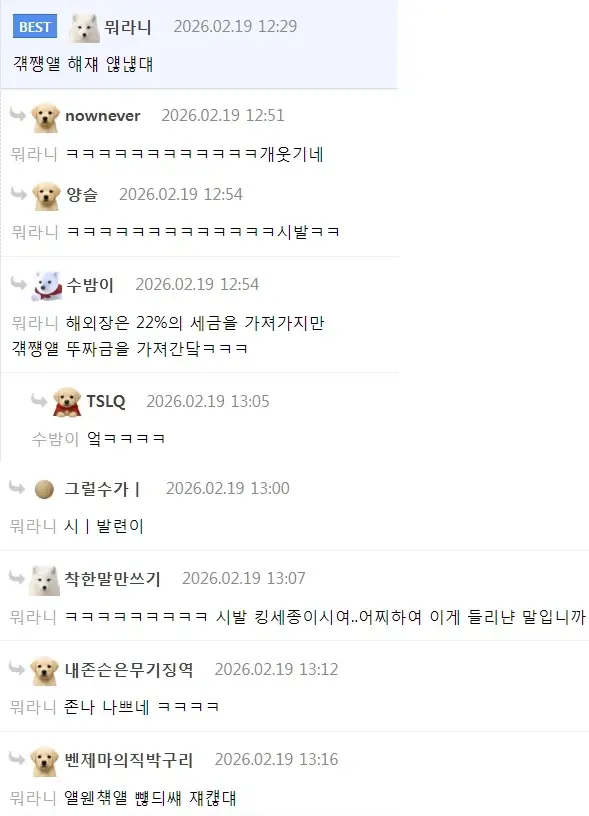Click nownever's puppy profile picture
The width and height of the screenshot is (589, 816).
pyautogui.click(x=45, y=118)
